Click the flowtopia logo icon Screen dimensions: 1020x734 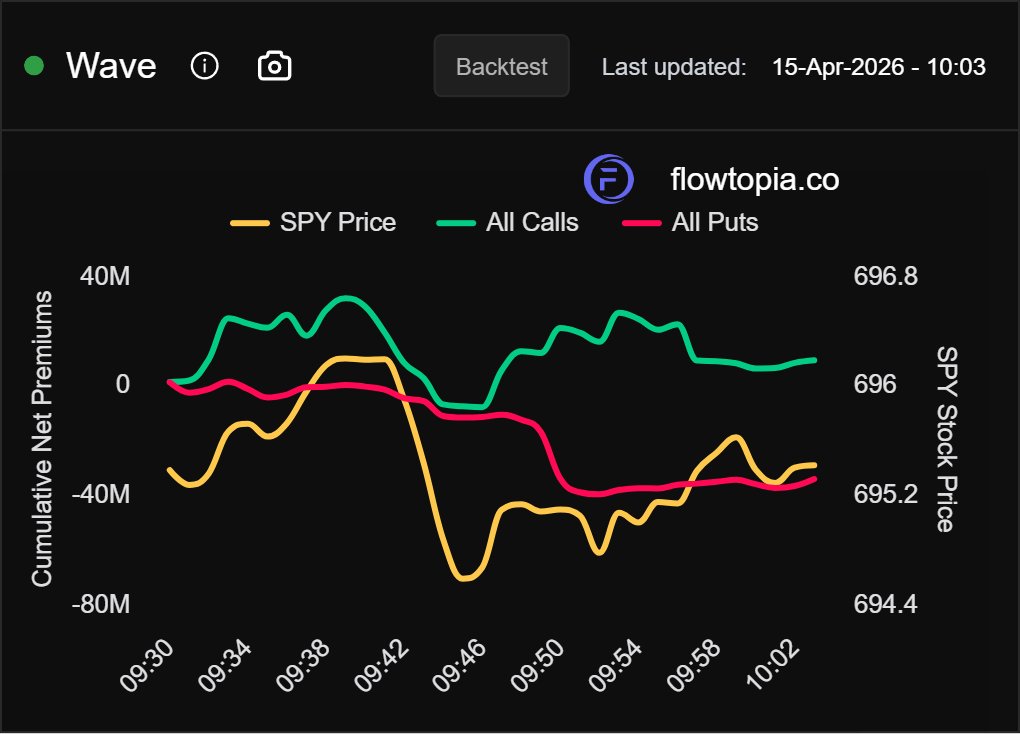(608, 180)
